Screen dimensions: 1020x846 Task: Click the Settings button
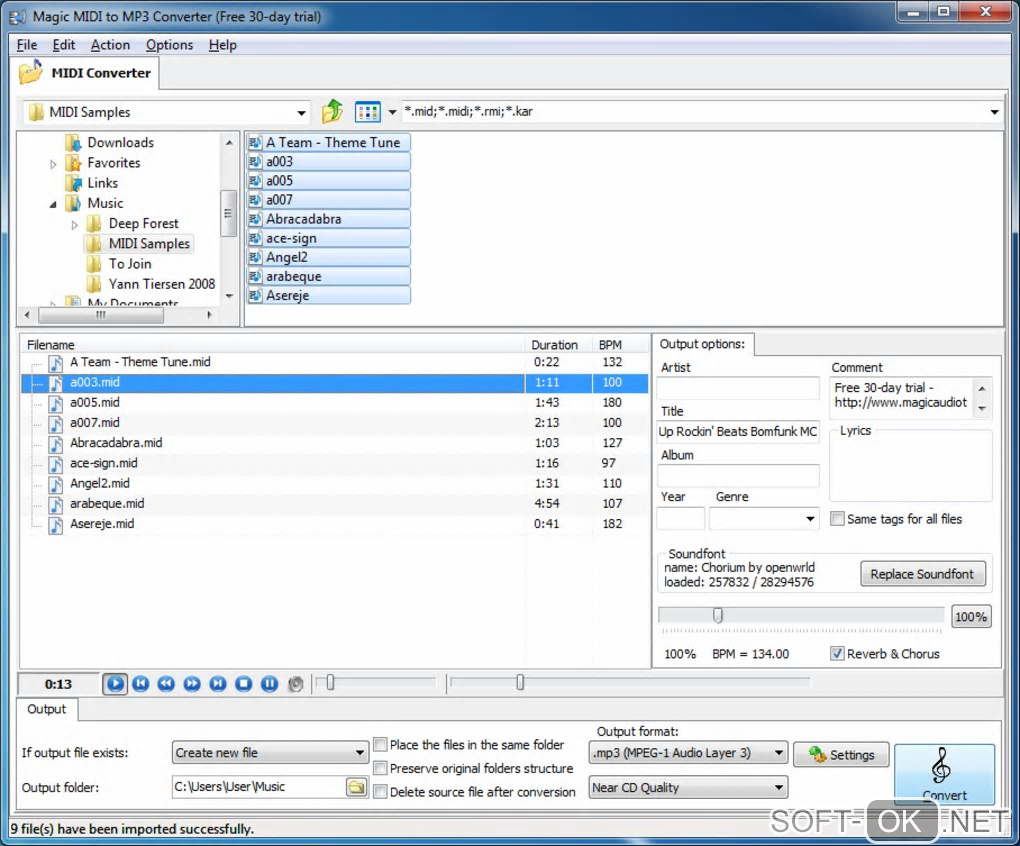pos(841,755)
